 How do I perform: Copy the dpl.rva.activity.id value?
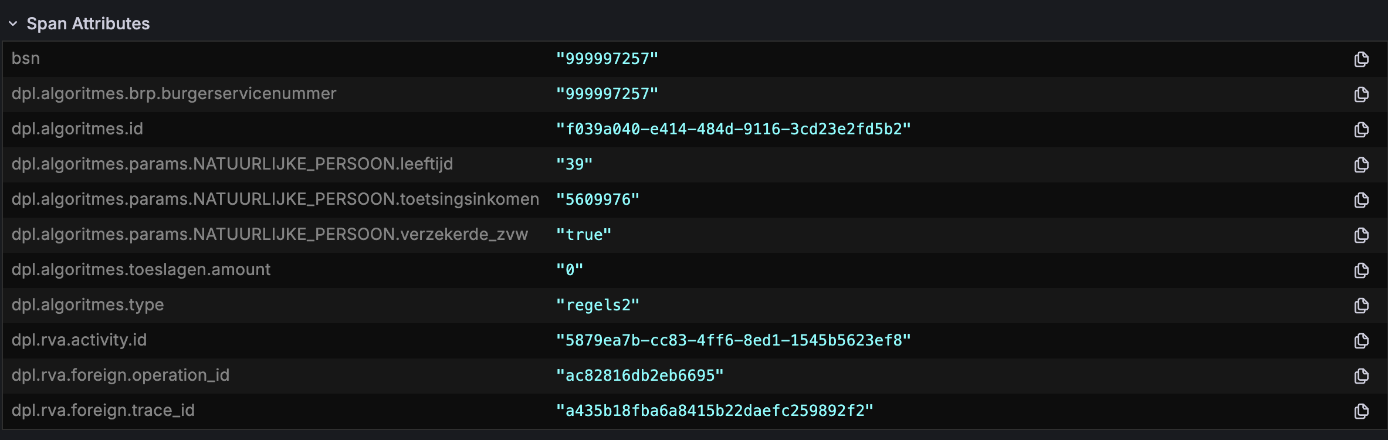1360,341
